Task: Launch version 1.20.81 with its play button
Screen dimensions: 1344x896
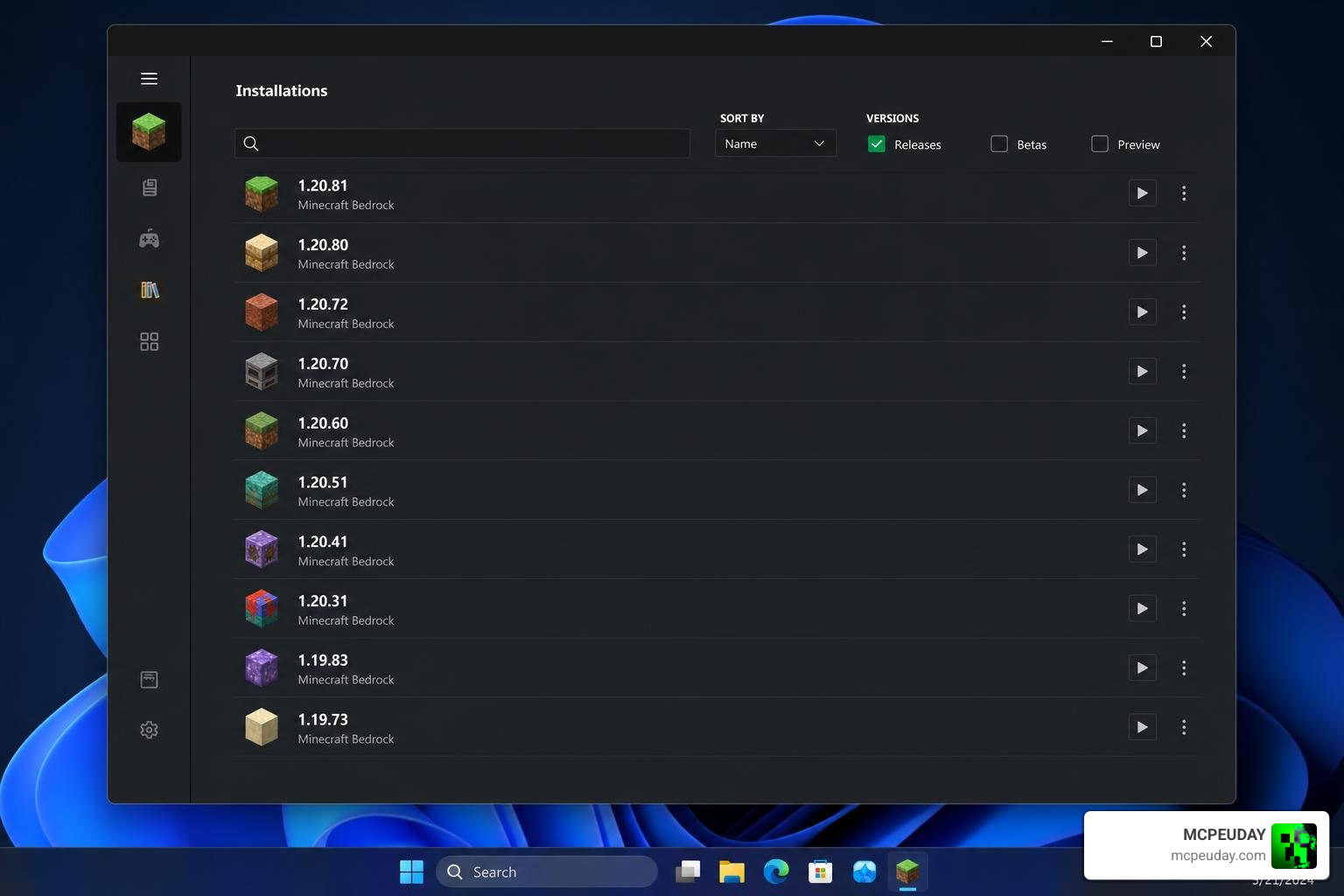Action: (1143, 193)
